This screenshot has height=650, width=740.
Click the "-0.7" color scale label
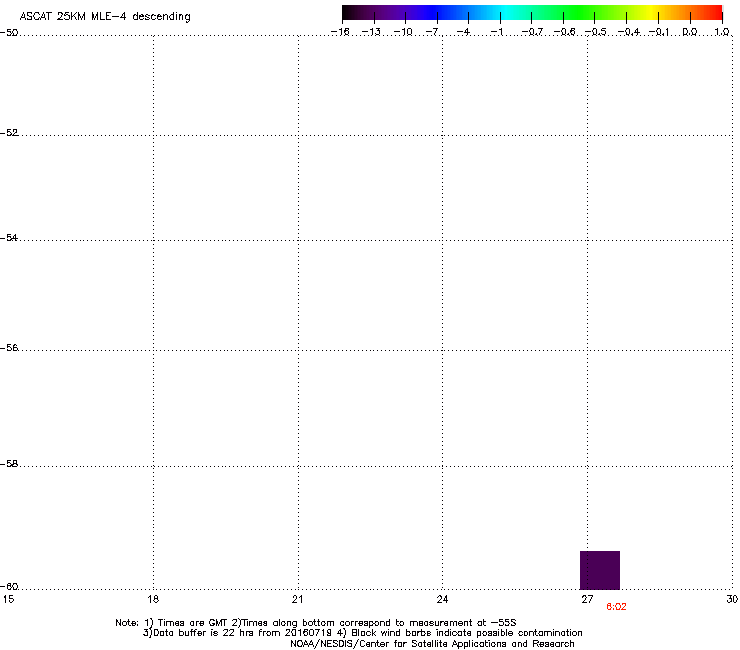pos(532,32)
